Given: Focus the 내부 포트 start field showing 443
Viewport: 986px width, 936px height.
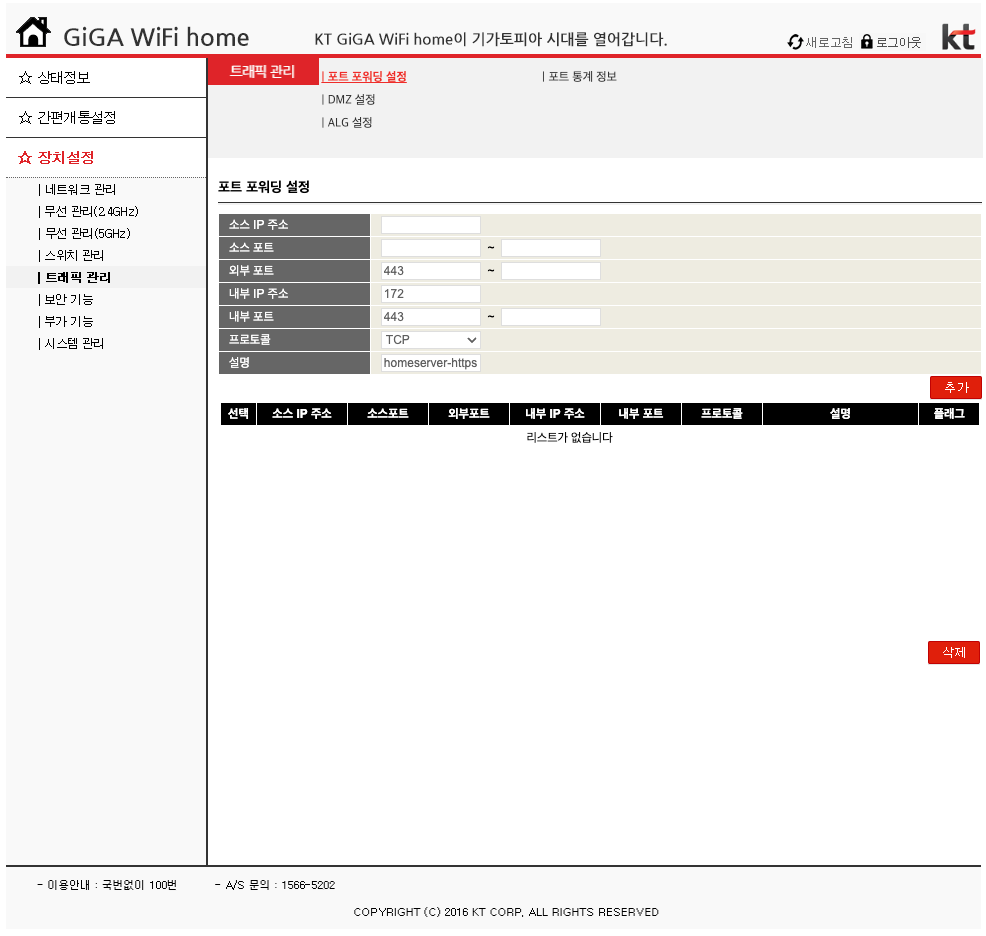Looking at the screenshot, I should click(x=431, y=317).
